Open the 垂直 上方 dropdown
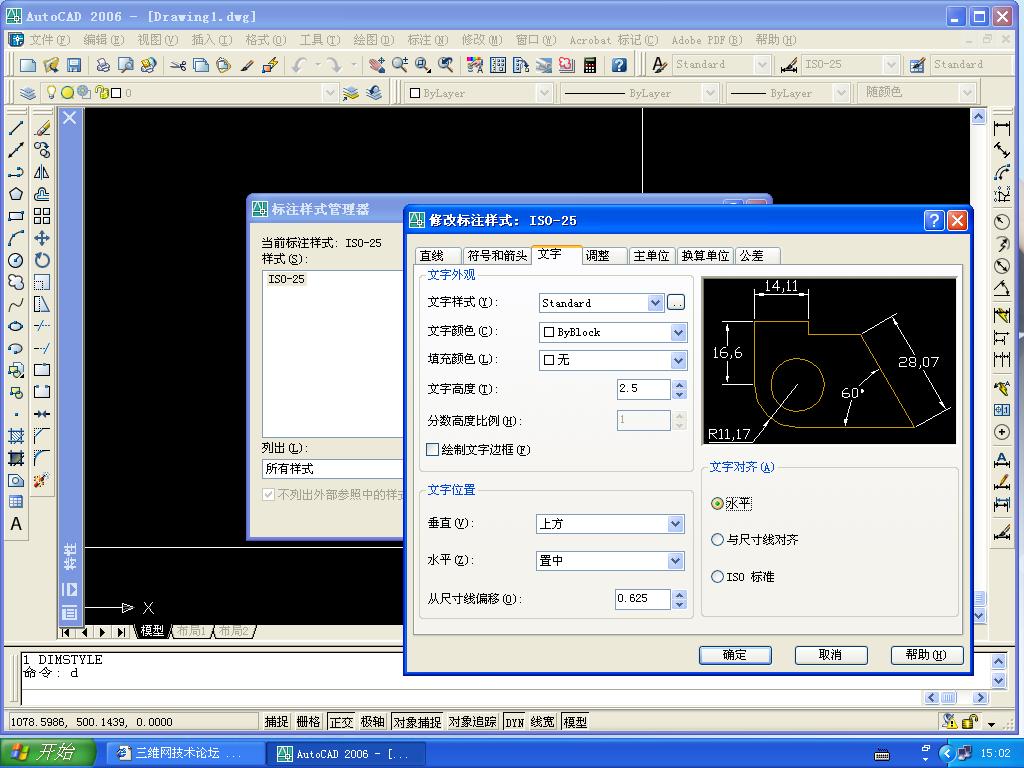1024x768 pixels. (675, 524)
